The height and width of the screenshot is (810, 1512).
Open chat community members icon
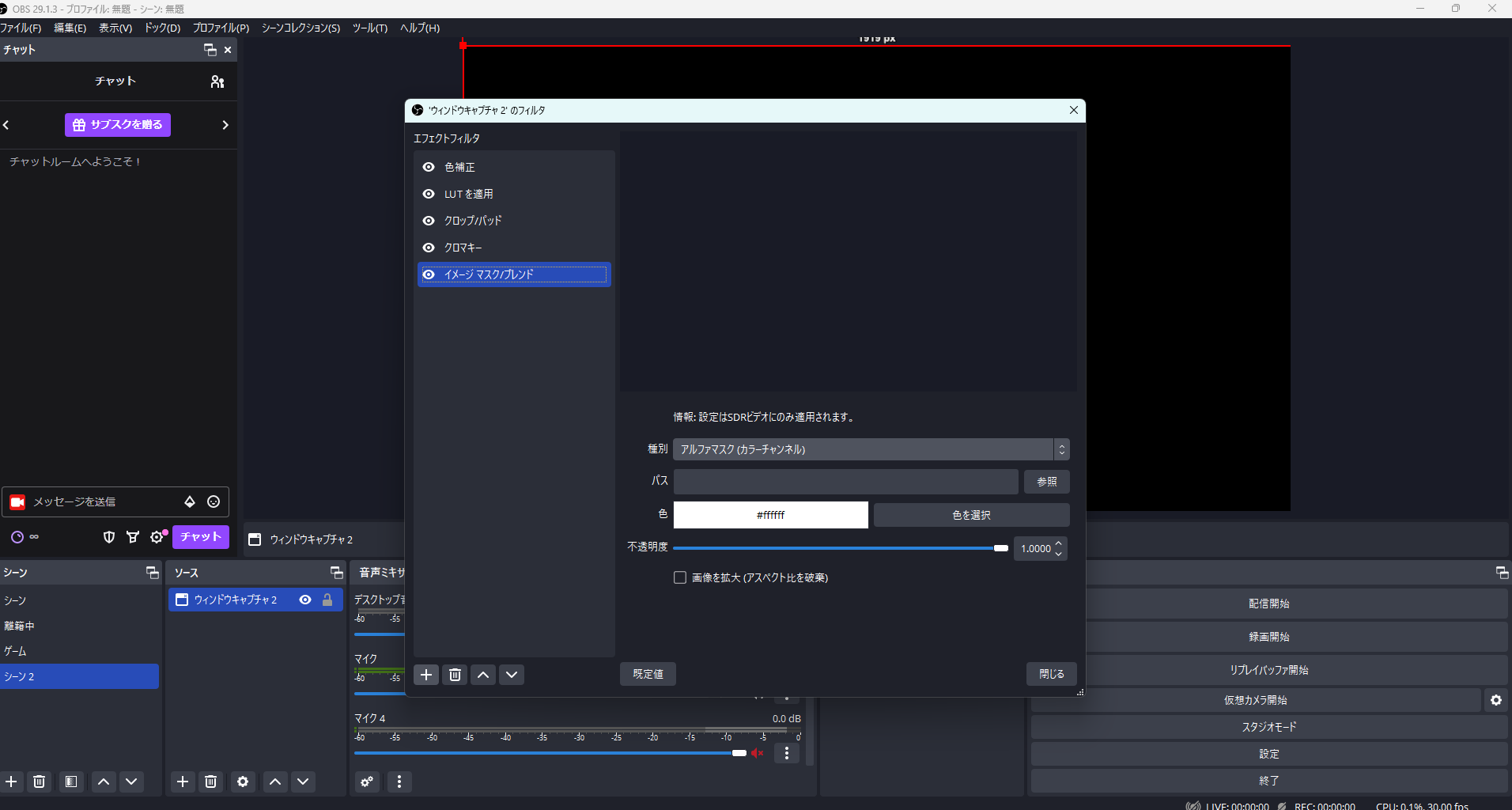pyautogui.click(x=217, y=81)
